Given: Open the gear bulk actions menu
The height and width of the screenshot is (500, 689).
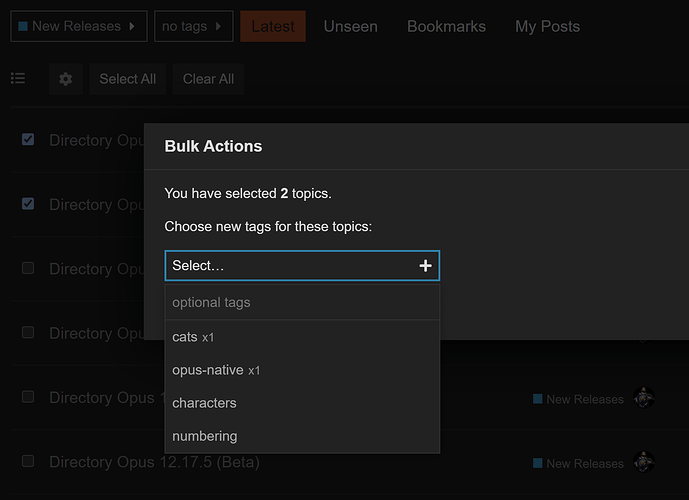Looking at the screenshot, I should [x=65, y=79].
